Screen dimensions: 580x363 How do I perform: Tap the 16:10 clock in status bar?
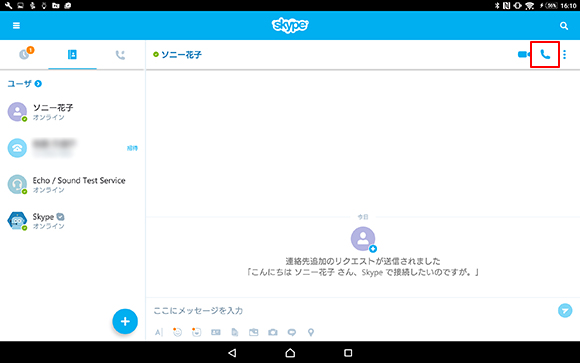pyautogui.click(x=569, y=6)
